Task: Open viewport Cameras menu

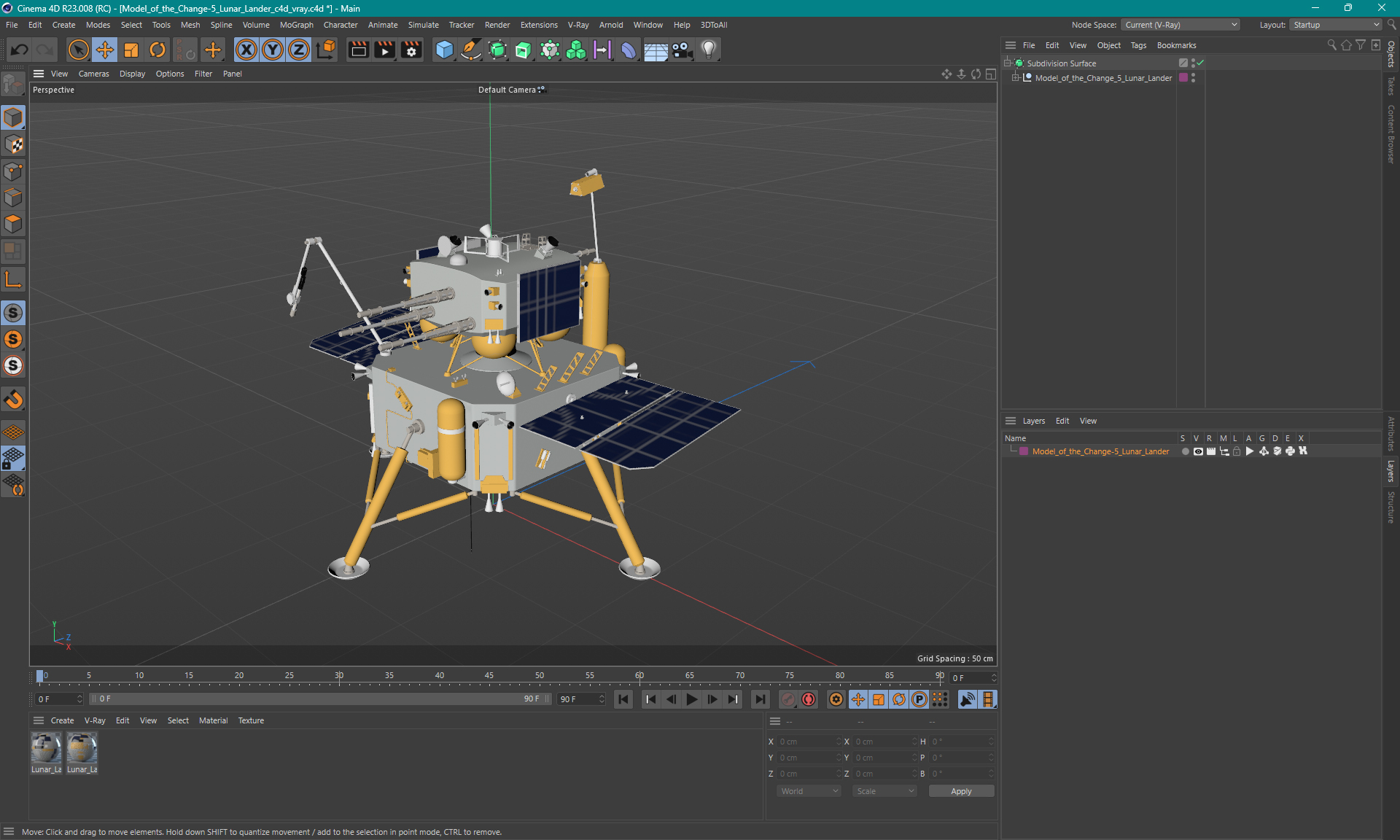Action: point(93,74)
